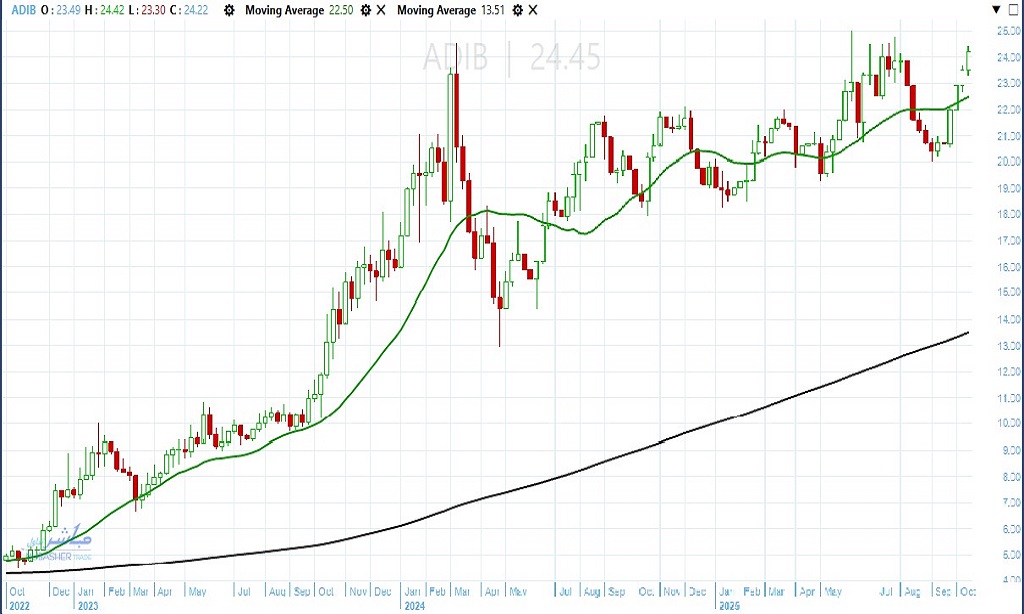1024x614 pixels.
Task: Click the Oct 2022 label on time axis
Action: point(15,598)
